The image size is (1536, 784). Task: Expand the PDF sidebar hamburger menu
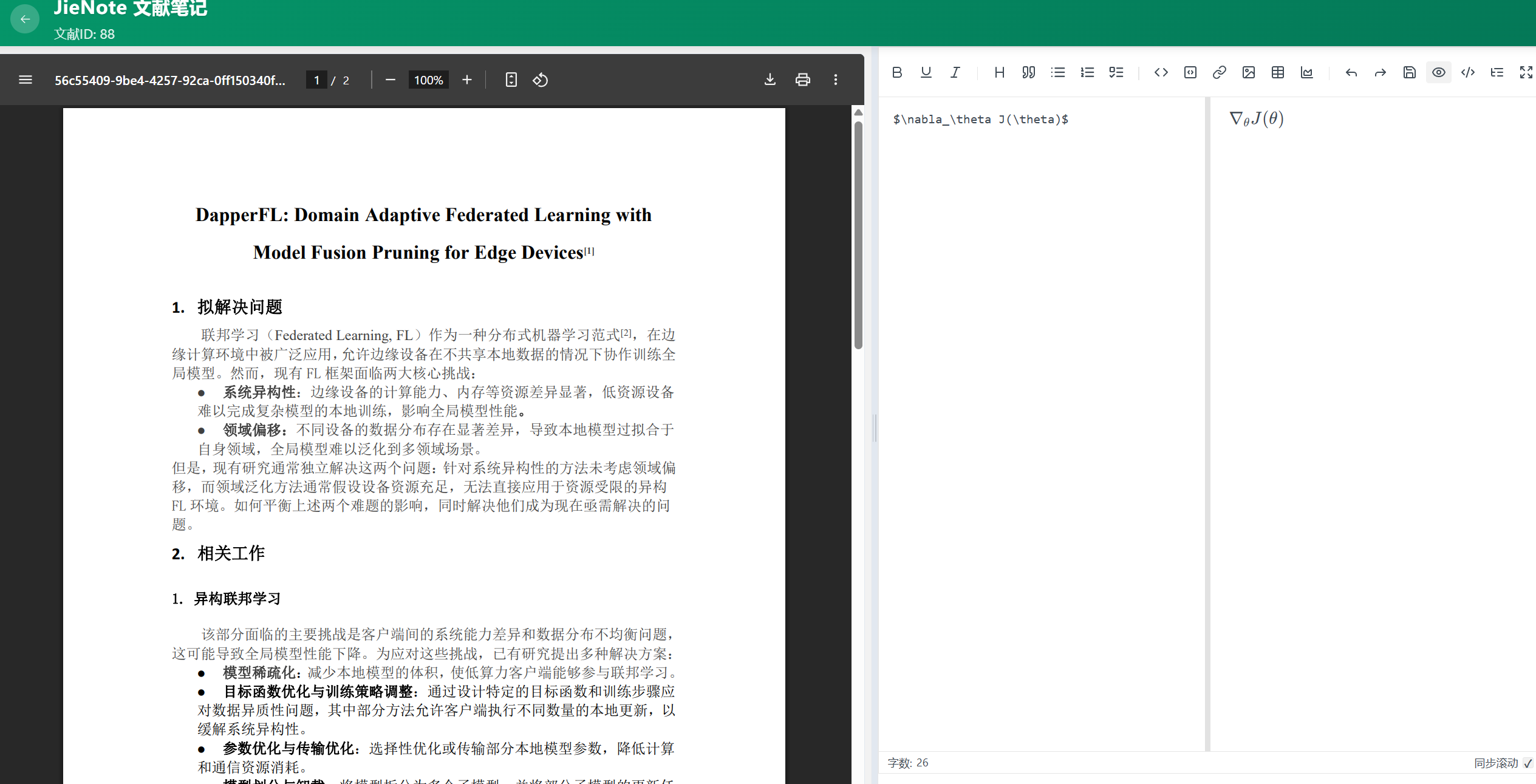tap(26, 80)
